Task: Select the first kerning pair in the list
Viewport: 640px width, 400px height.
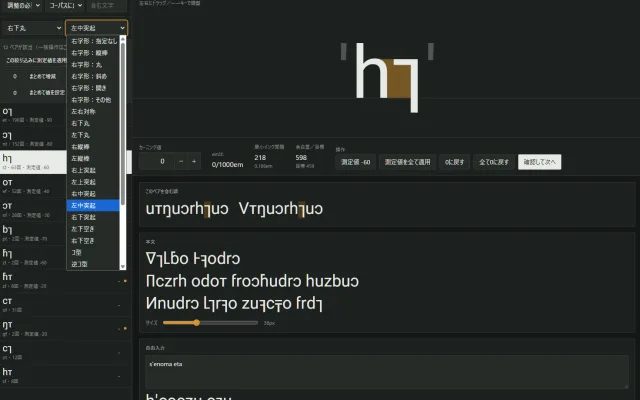Action: coord(33,114)
